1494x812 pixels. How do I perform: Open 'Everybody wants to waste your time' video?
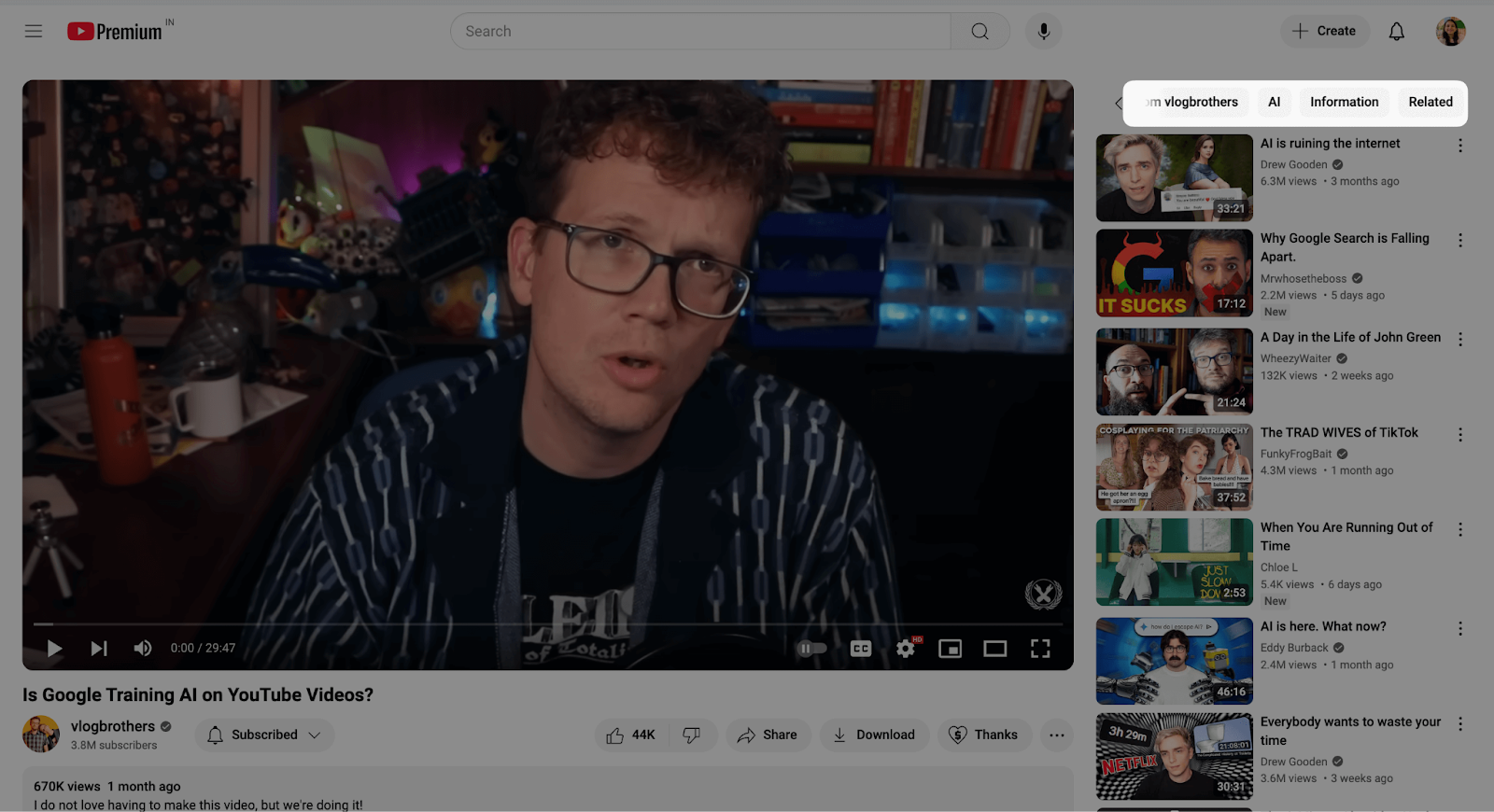[1350, 731]
